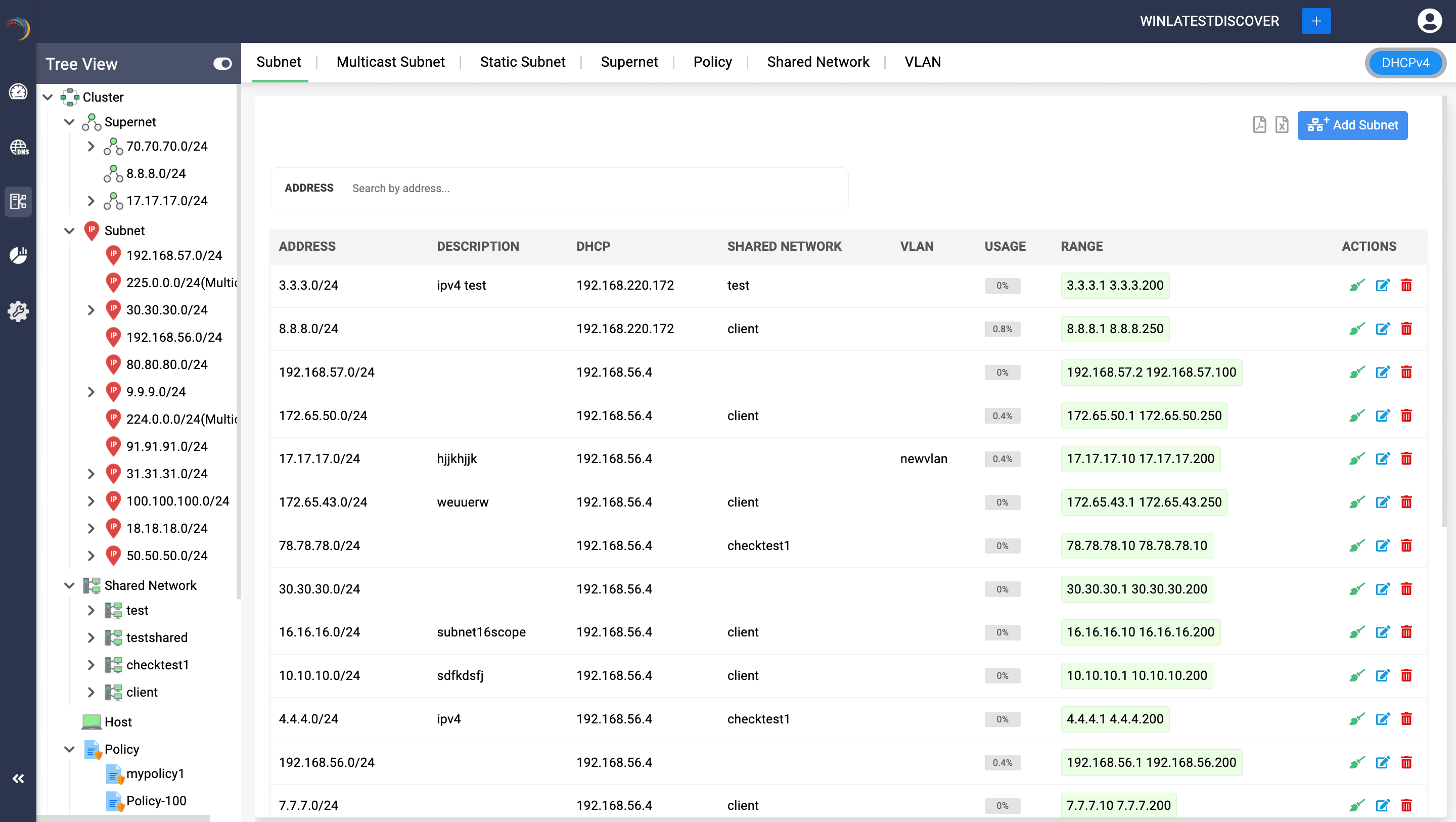Collapse the sidebar with double-arrow icon

coord(18,779)
